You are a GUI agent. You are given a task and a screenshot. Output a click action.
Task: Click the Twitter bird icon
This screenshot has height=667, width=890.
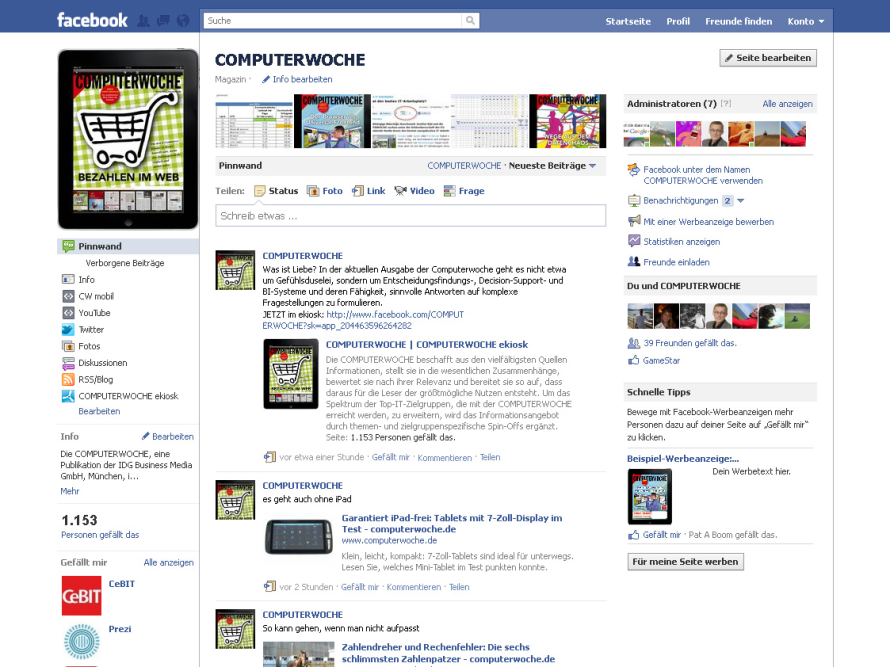(x=68, y=329)
